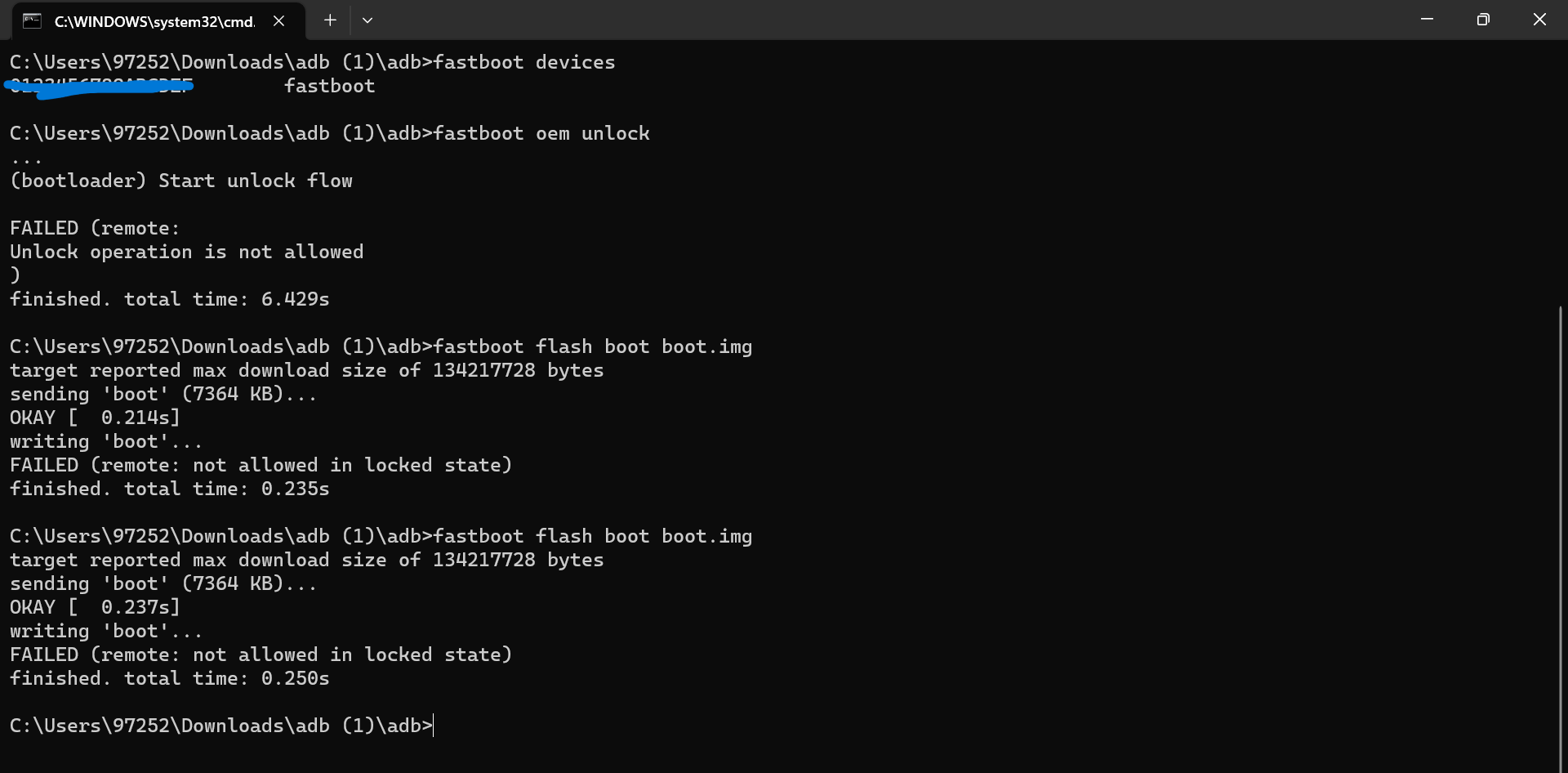Minimize the terminal window
Viewport: 1568px width, 773px height.
[1427, 20]
